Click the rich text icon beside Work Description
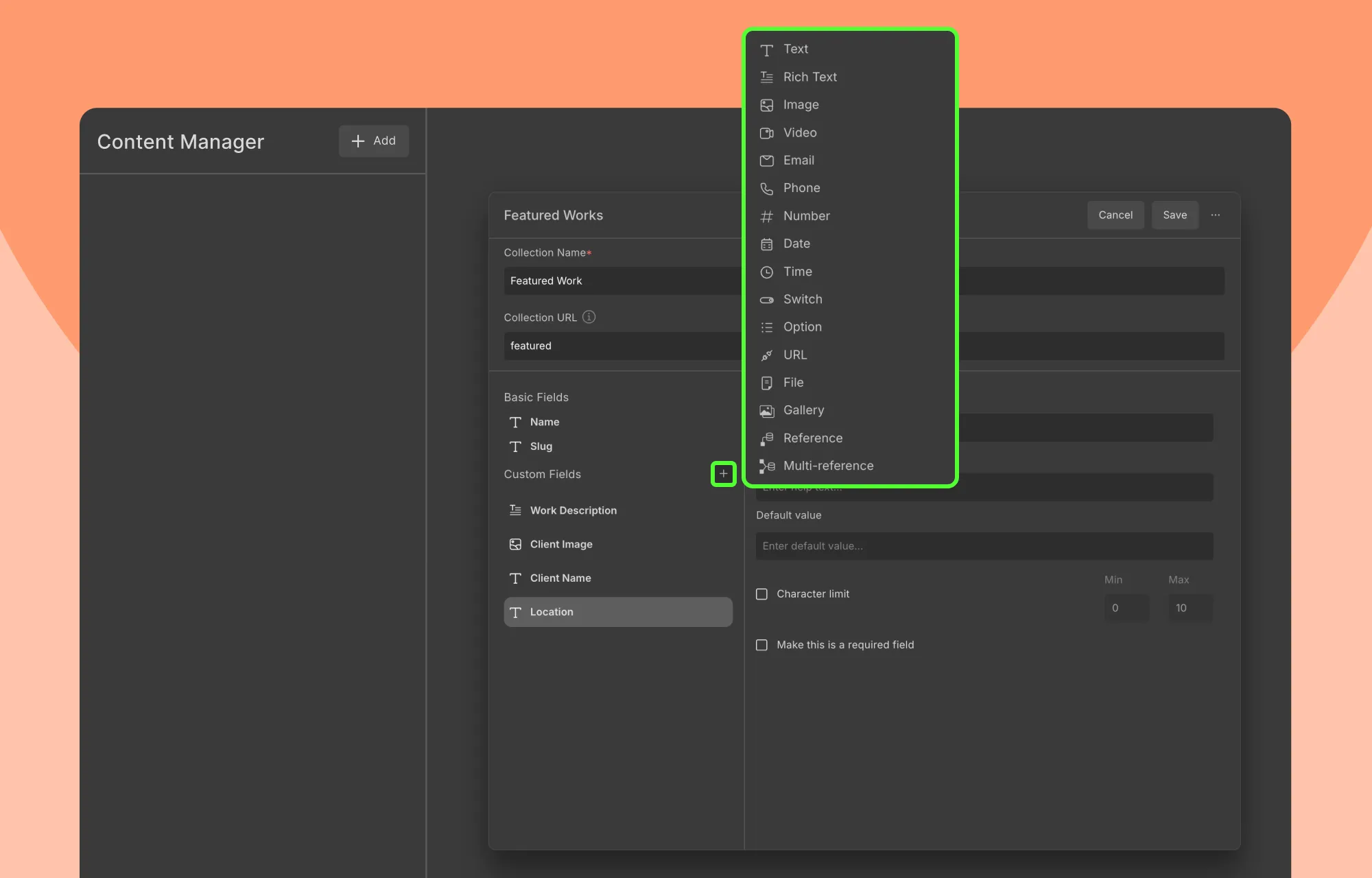The width and height of the screenshot is (1372, 878). (515, 510)
